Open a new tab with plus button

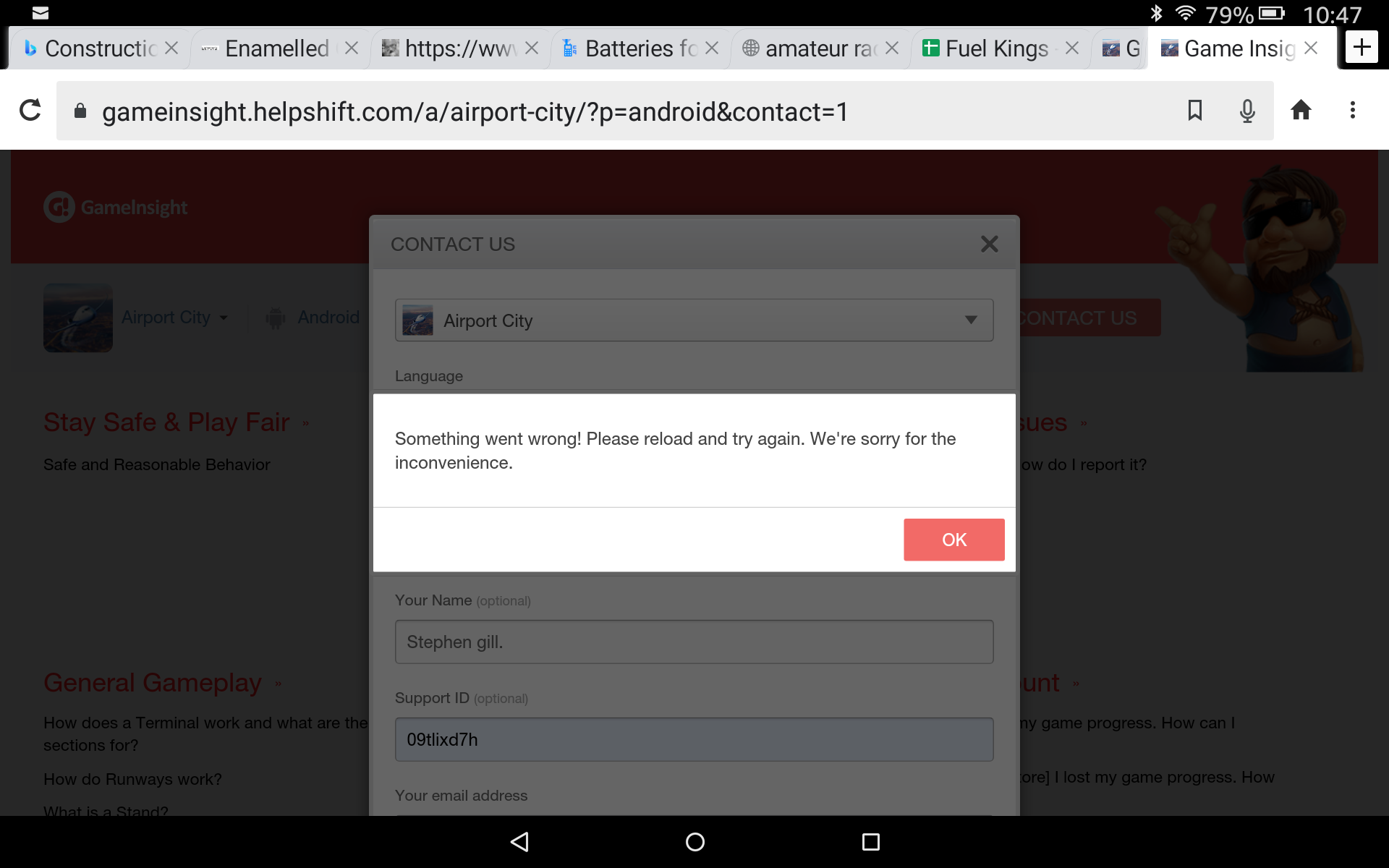(1362, 48)
